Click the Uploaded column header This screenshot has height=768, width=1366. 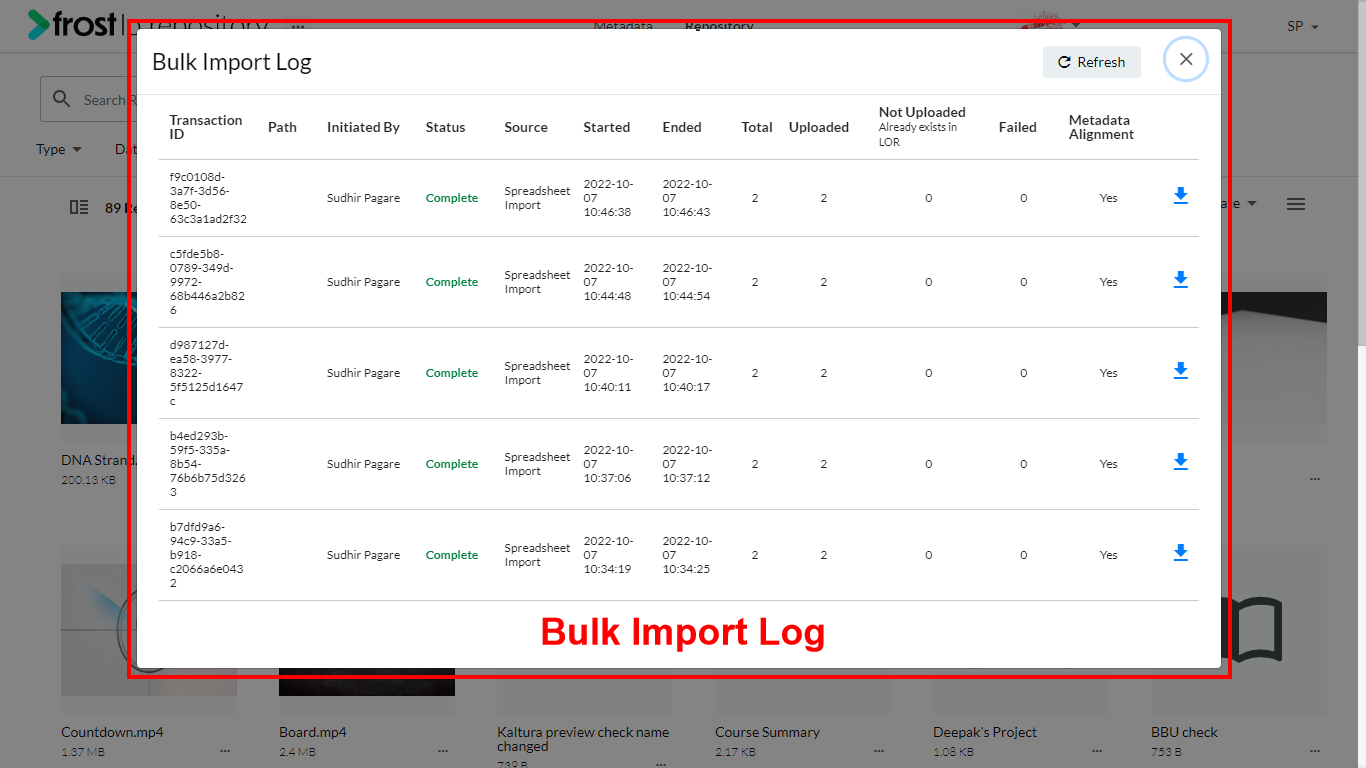[819, 127]
